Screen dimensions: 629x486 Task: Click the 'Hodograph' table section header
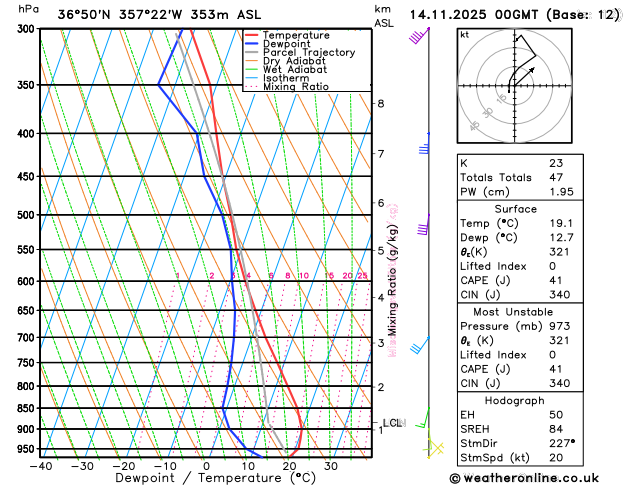tap(515, 401)
